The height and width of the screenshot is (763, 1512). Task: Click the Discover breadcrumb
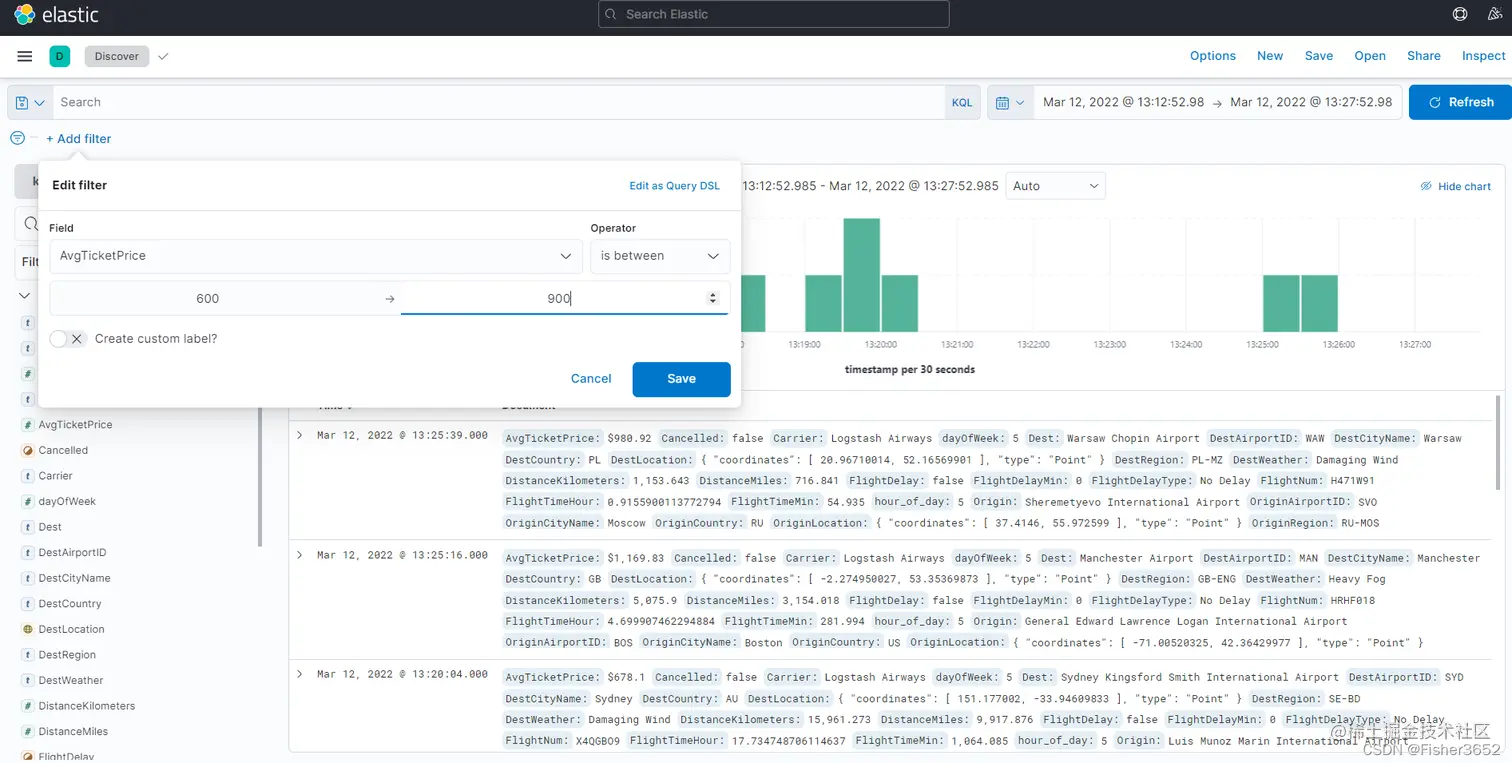[x=117, y=56]
